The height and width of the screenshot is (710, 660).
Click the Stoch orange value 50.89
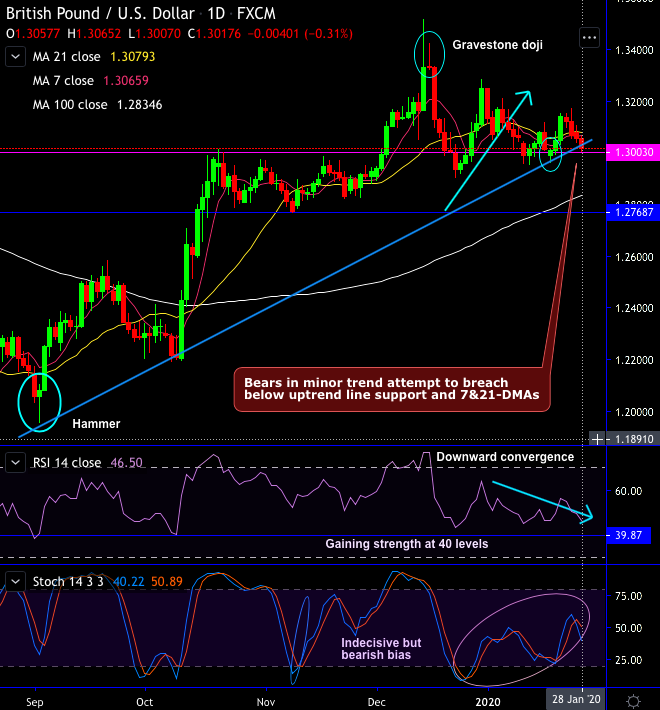pyautogui.click(x=167, y=581)
